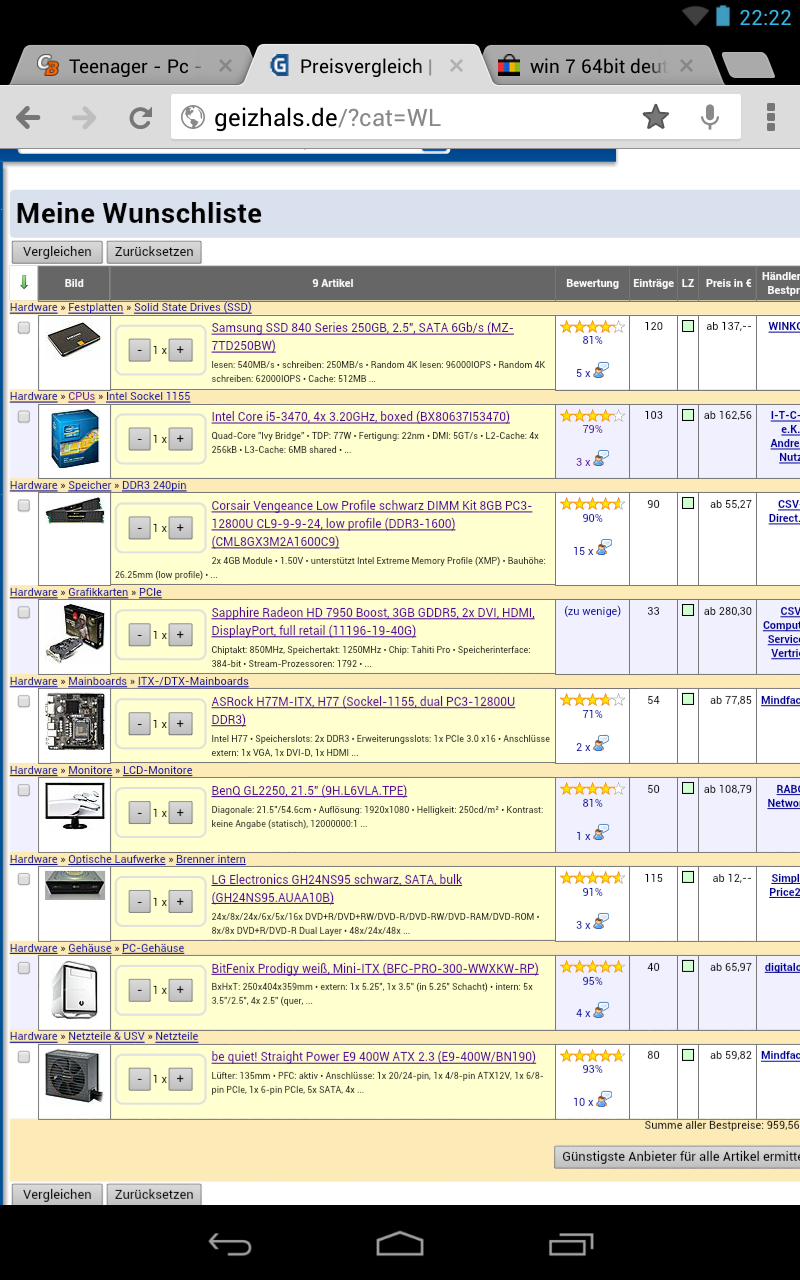Close the Preisvergleich tab
800x1280 pixels.
click(x=456, y=66)
